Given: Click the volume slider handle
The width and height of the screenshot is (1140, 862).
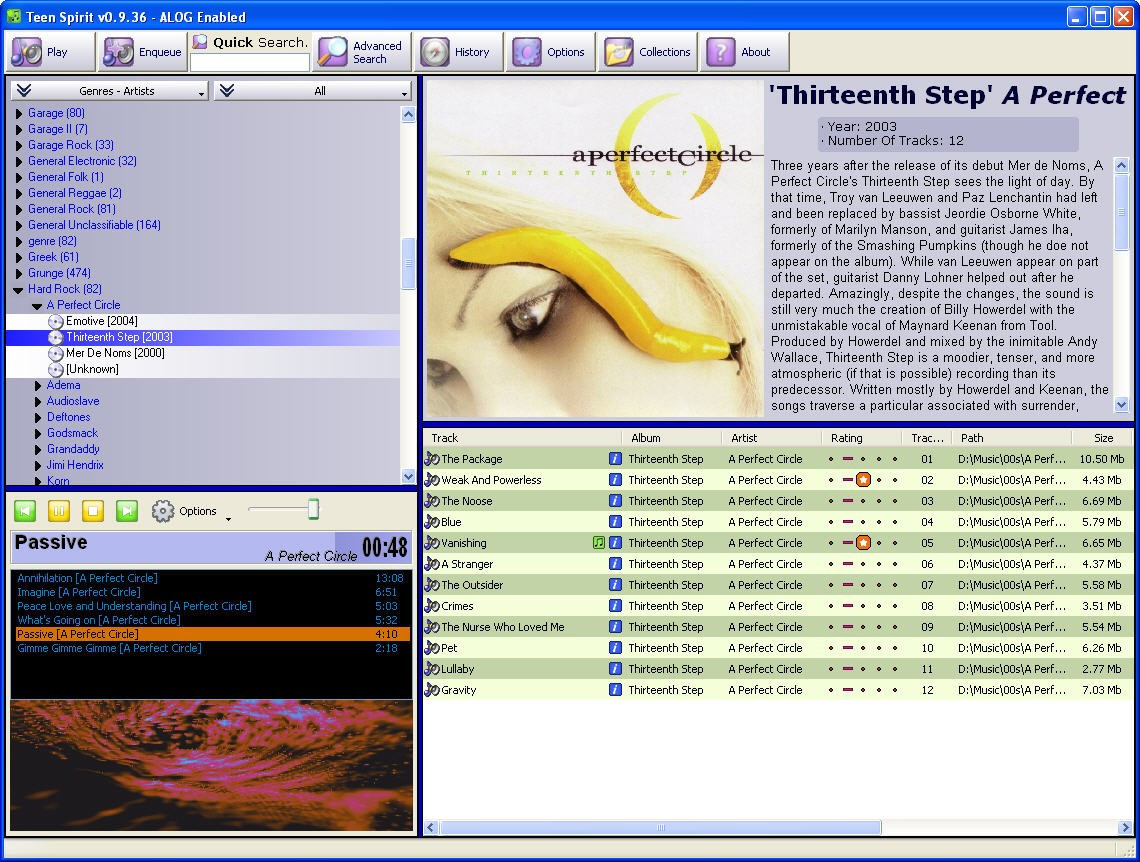Looking at the screenshot, I should (313, 509).
